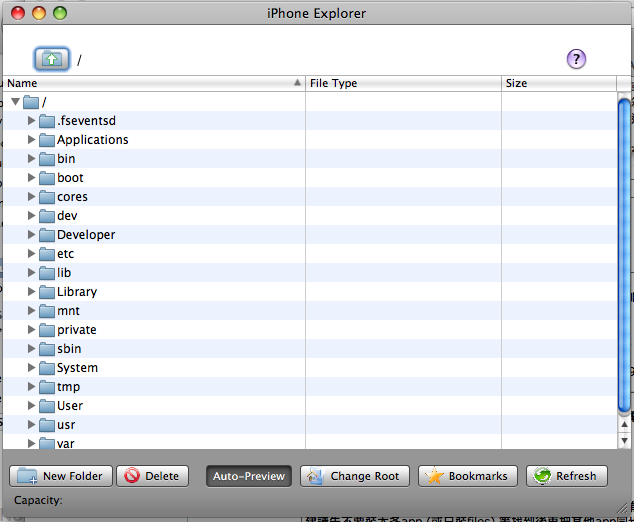This screenshot has height=522, width=634.
Task: Click the sbin folder icon
Action: [47, 349]
